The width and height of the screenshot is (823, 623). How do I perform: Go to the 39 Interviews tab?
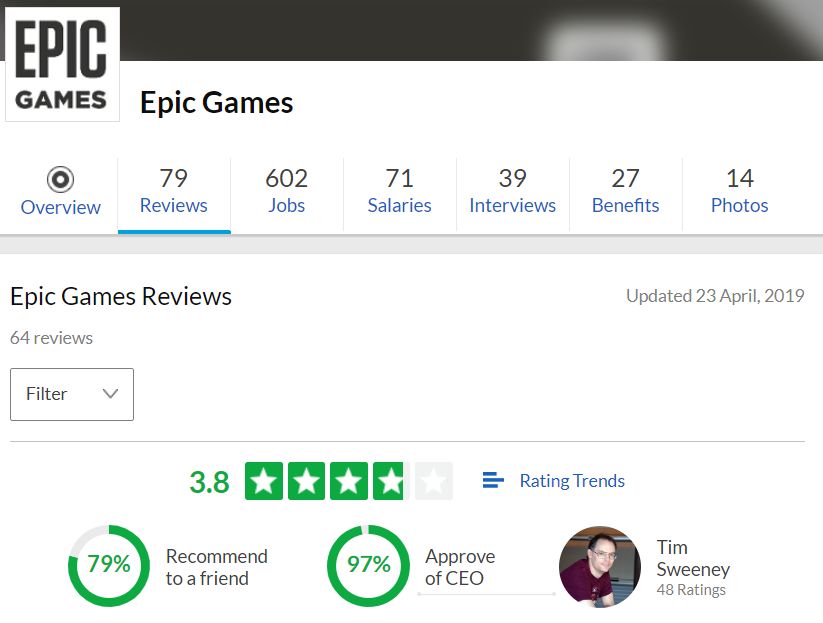pos(512,194)
